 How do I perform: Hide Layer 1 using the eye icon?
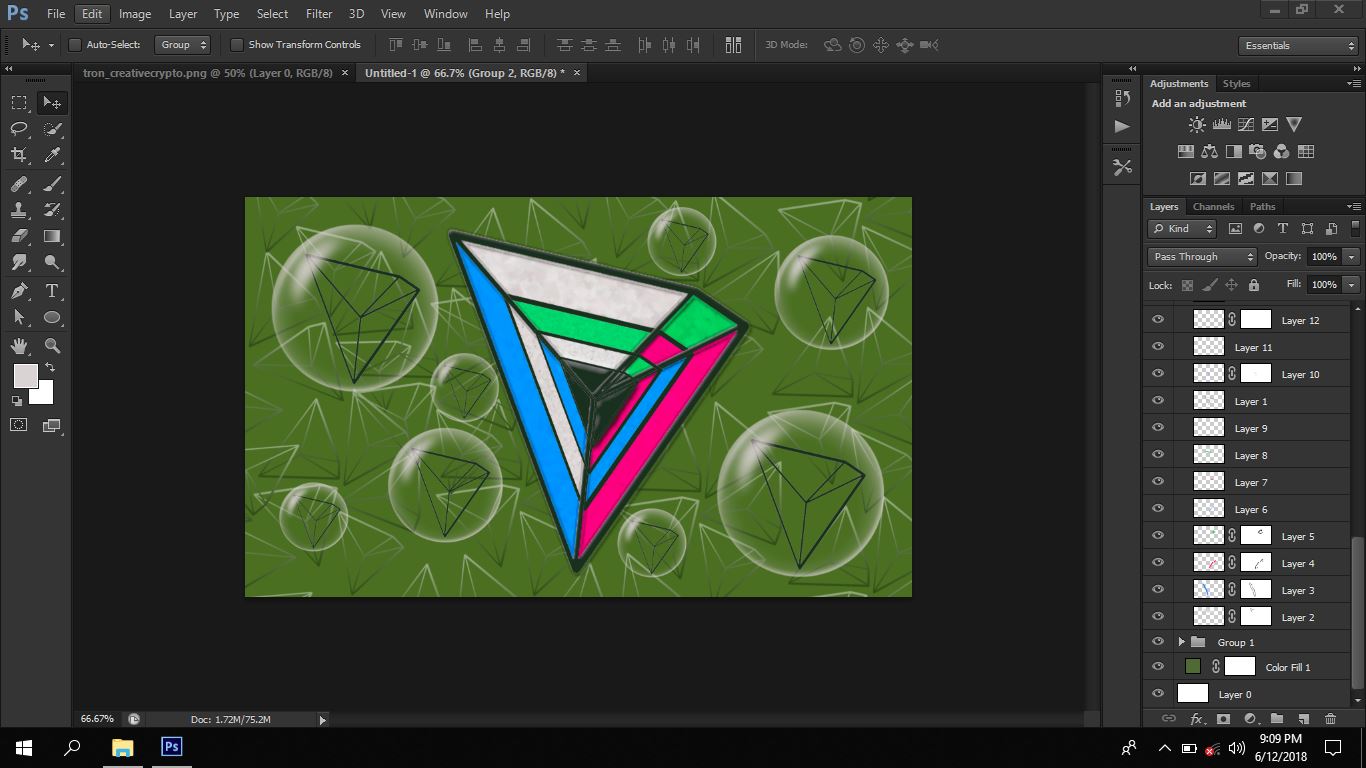pyautogui.click(x=1158, y=401)
